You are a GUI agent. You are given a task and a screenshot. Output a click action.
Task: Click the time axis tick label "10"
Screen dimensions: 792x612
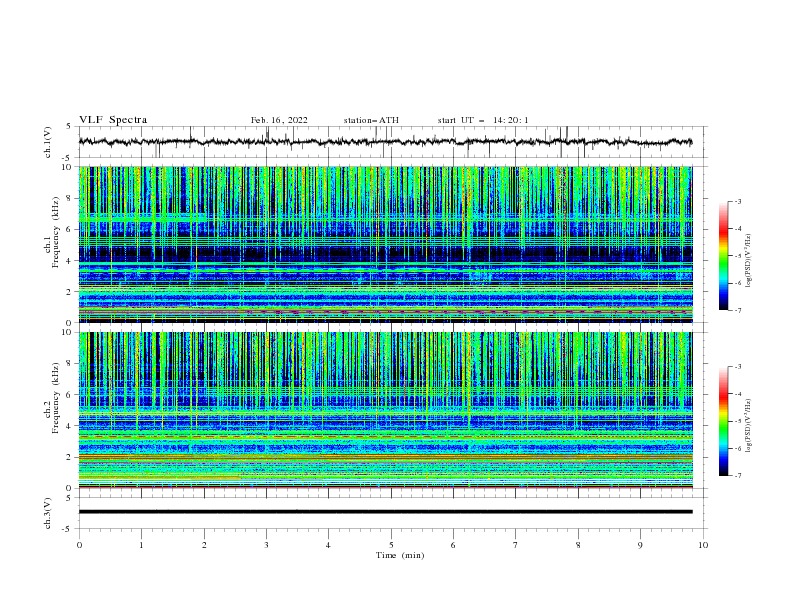point(703,545)
